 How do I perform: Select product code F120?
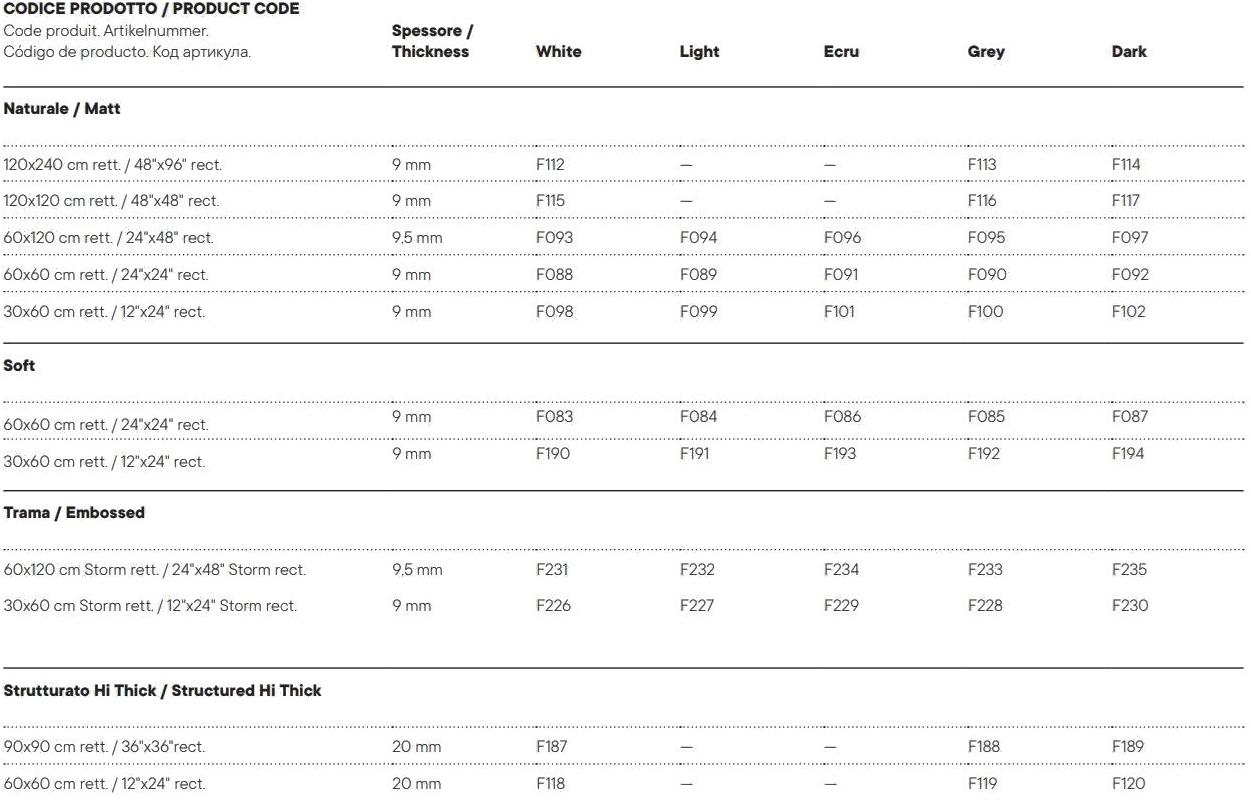[x=1128, y=784]
